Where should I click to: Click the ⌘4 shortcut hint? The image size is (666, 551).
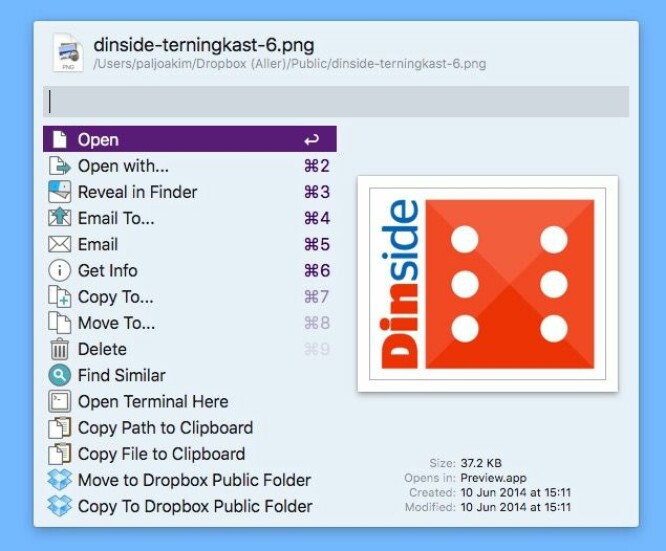(317, 218)
